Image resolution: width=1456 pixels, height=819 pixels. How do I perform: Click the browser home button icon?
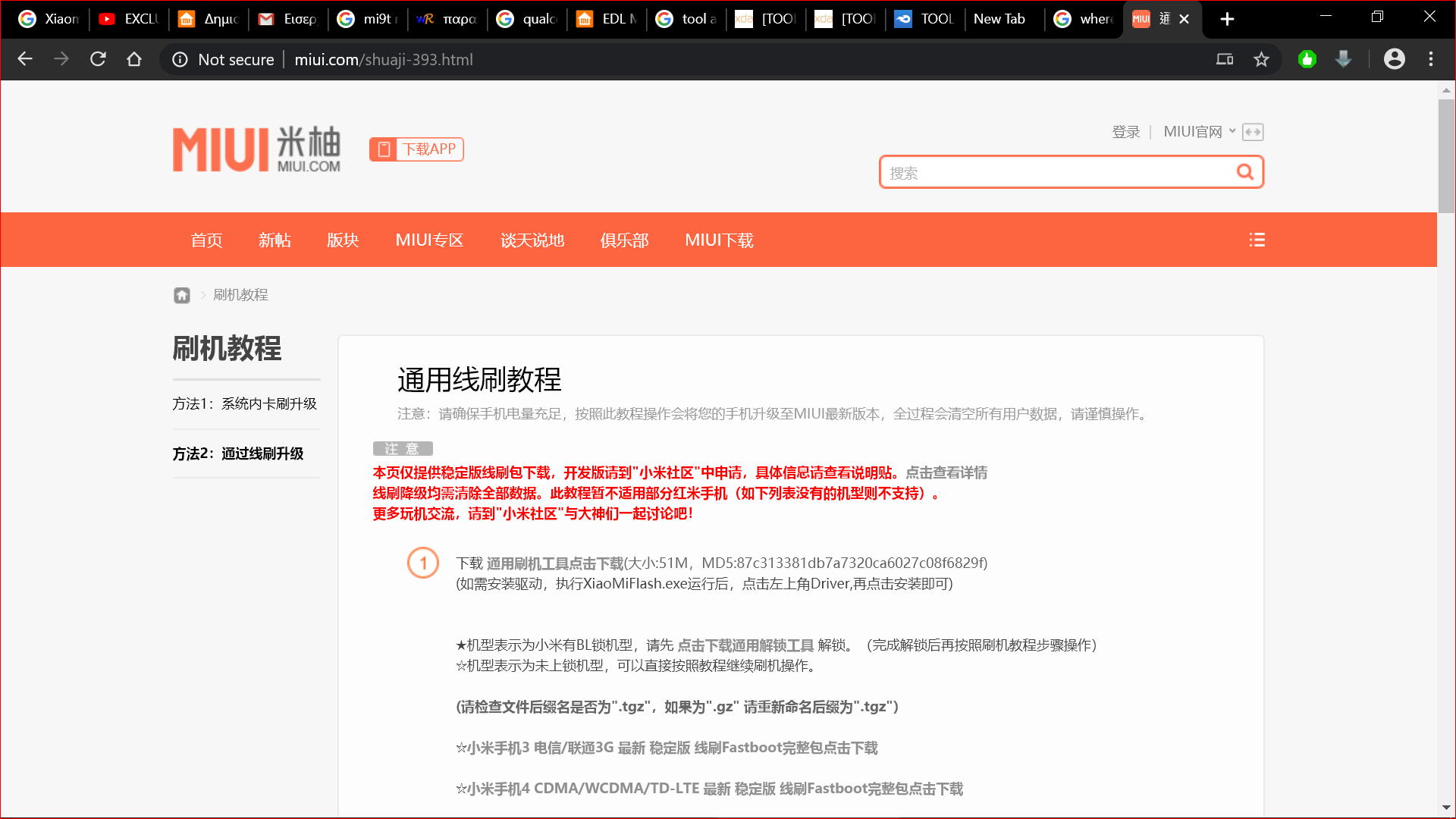[x=134, y=59]
